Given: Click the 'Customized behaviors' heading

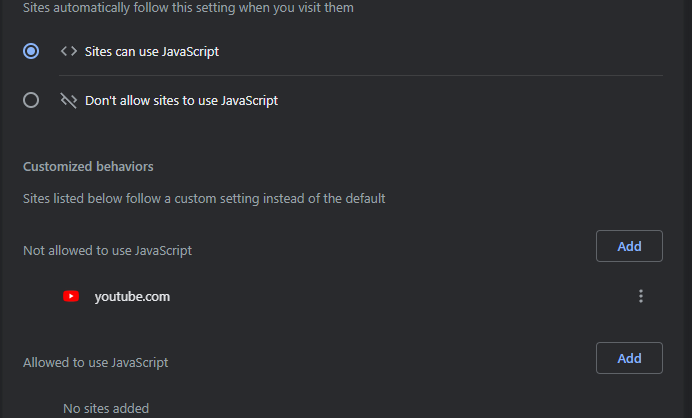Looking at the screenshot, I should [88, 166].
